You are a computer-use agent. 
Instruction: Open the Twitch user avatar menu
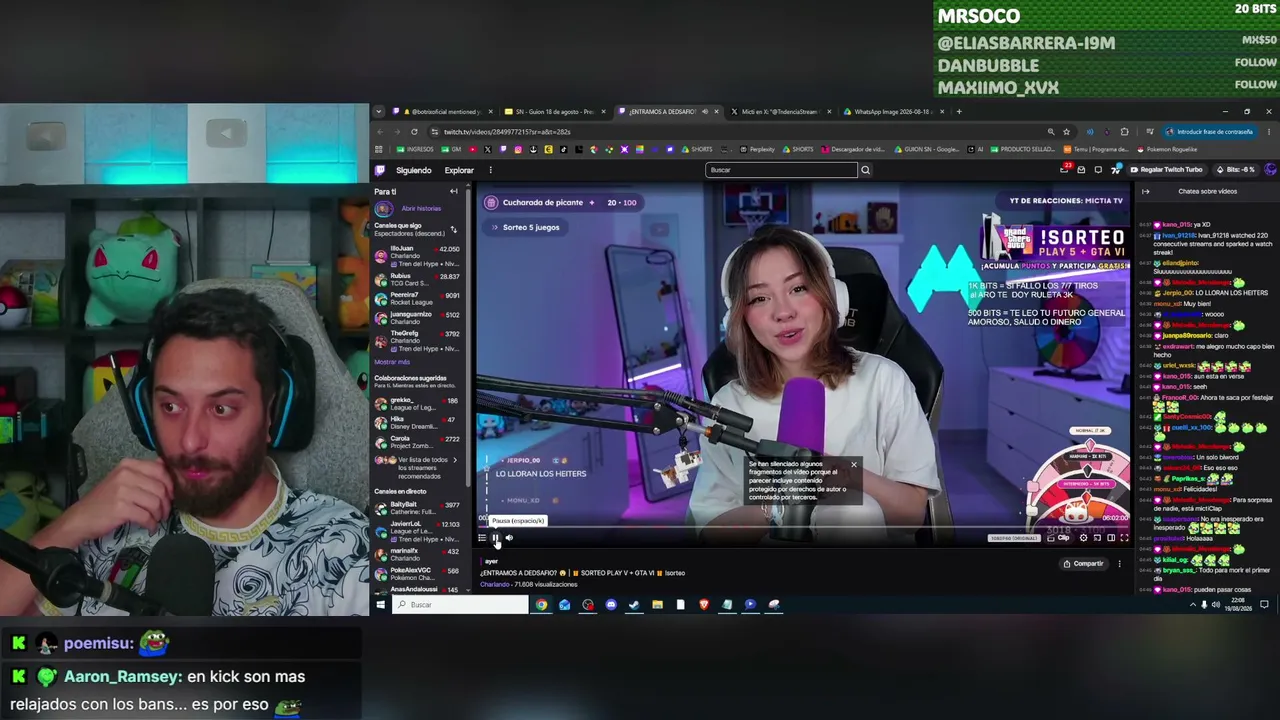[x=1270, y=170]
